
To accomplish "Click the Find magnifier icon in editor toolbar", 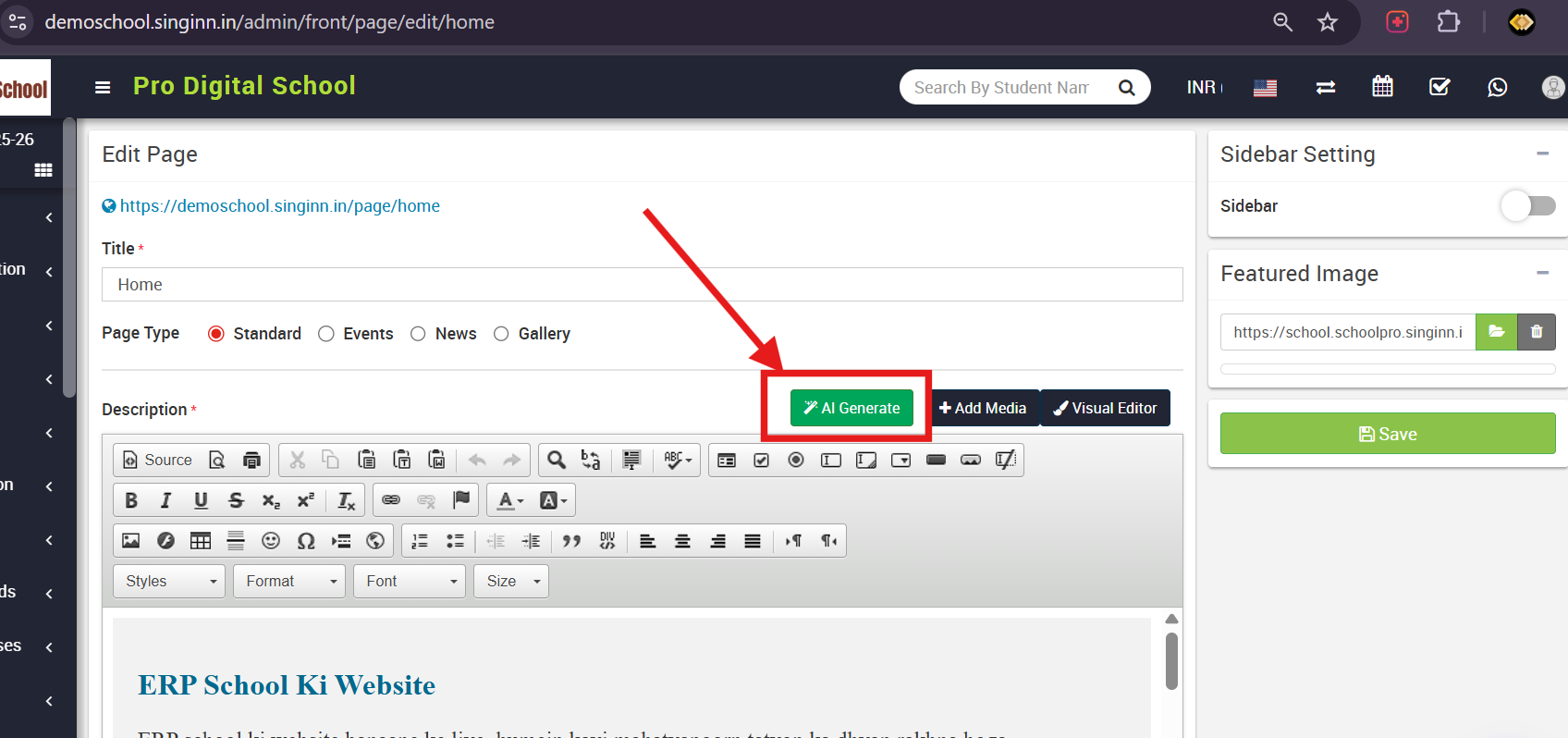I will point(556,460).
